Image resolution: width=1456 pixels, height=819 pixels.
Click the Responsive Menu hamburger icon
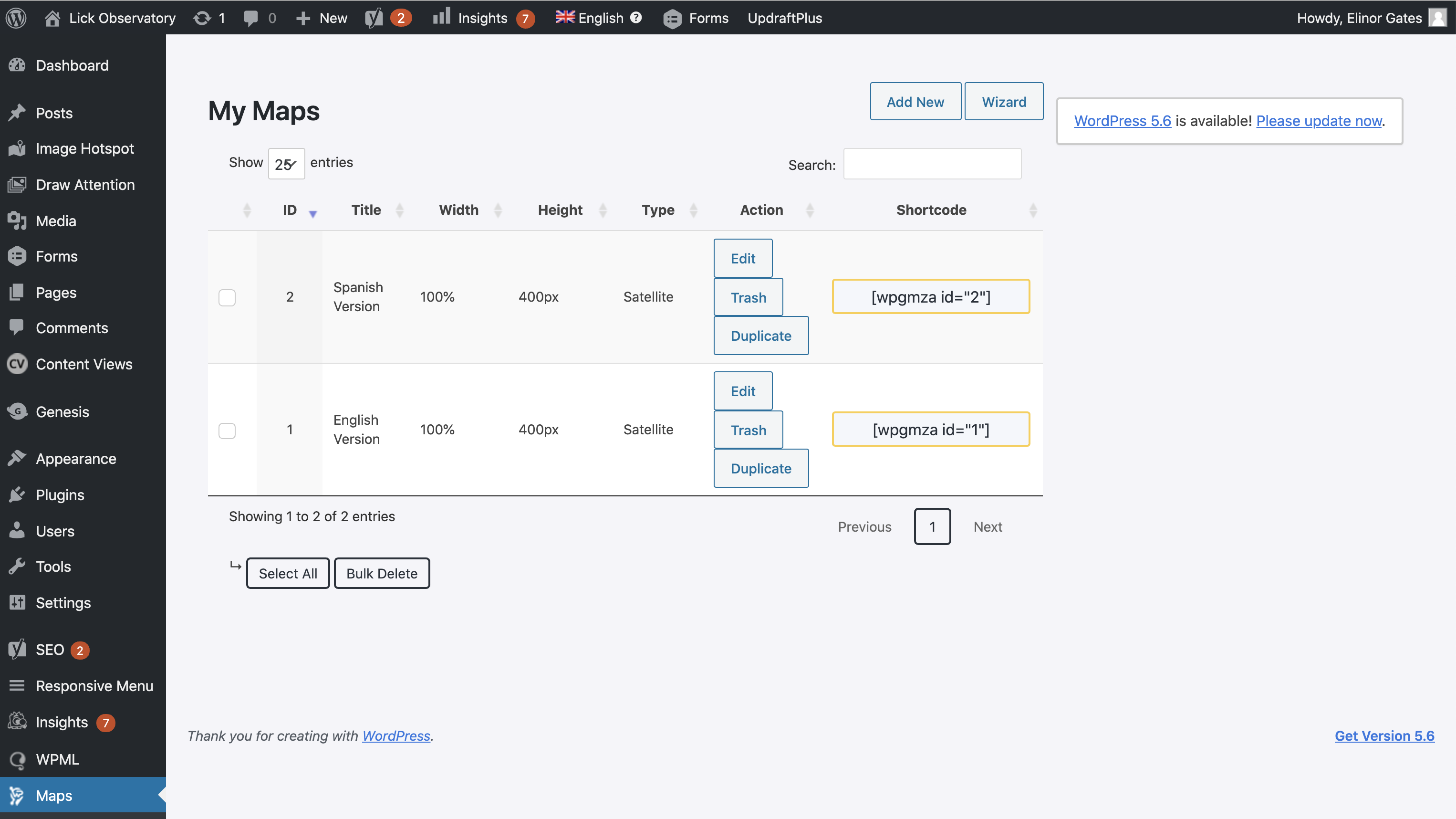[x=17, y=685]
